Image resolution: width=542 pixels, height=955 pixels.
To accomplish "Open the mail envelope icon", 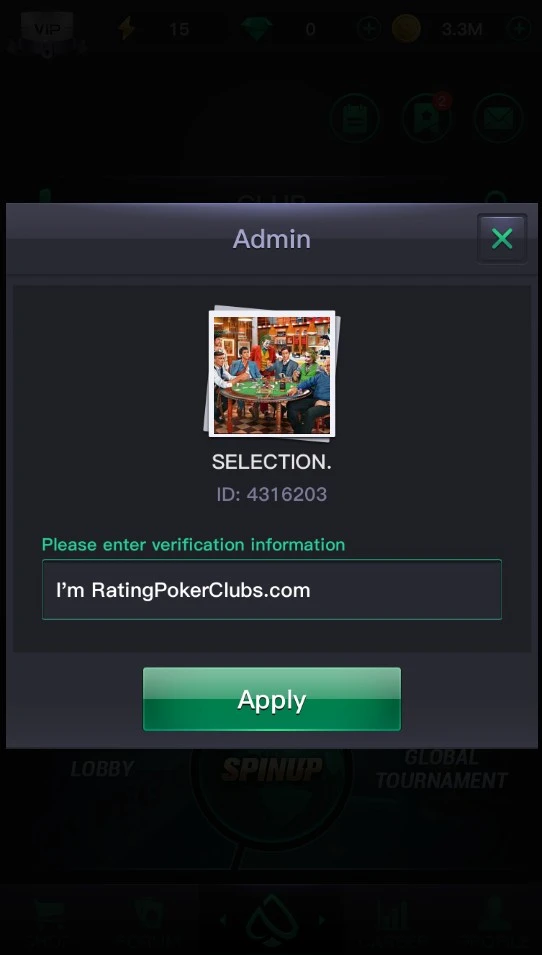I will [x=498, y=118].
